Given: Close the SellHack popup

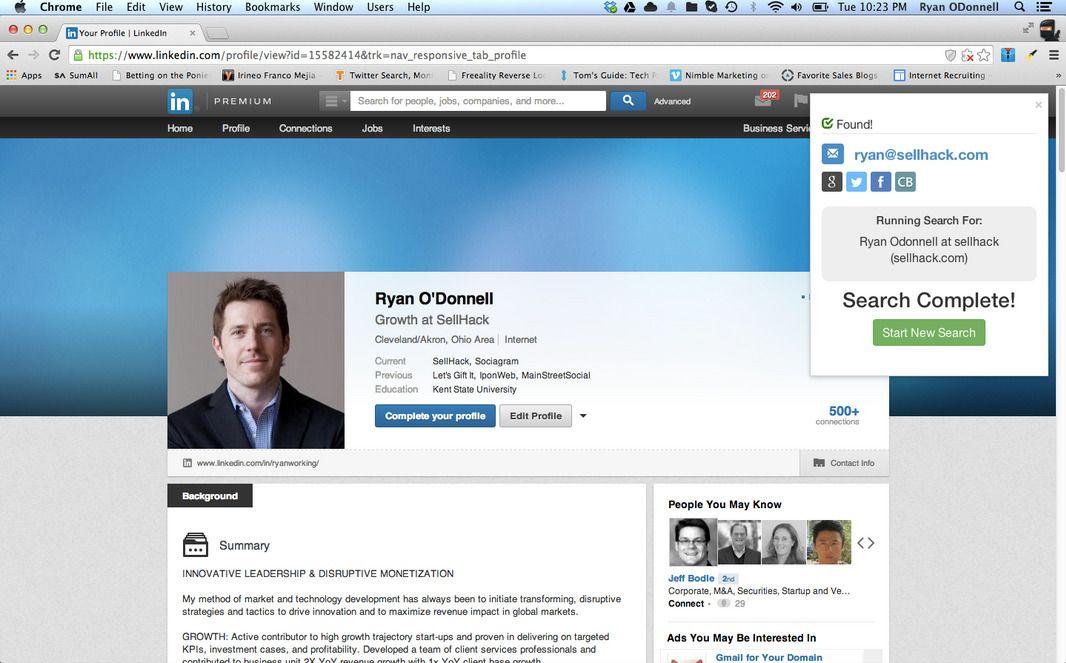Looking at the screenshot, I should click(x=1038, y=105).
